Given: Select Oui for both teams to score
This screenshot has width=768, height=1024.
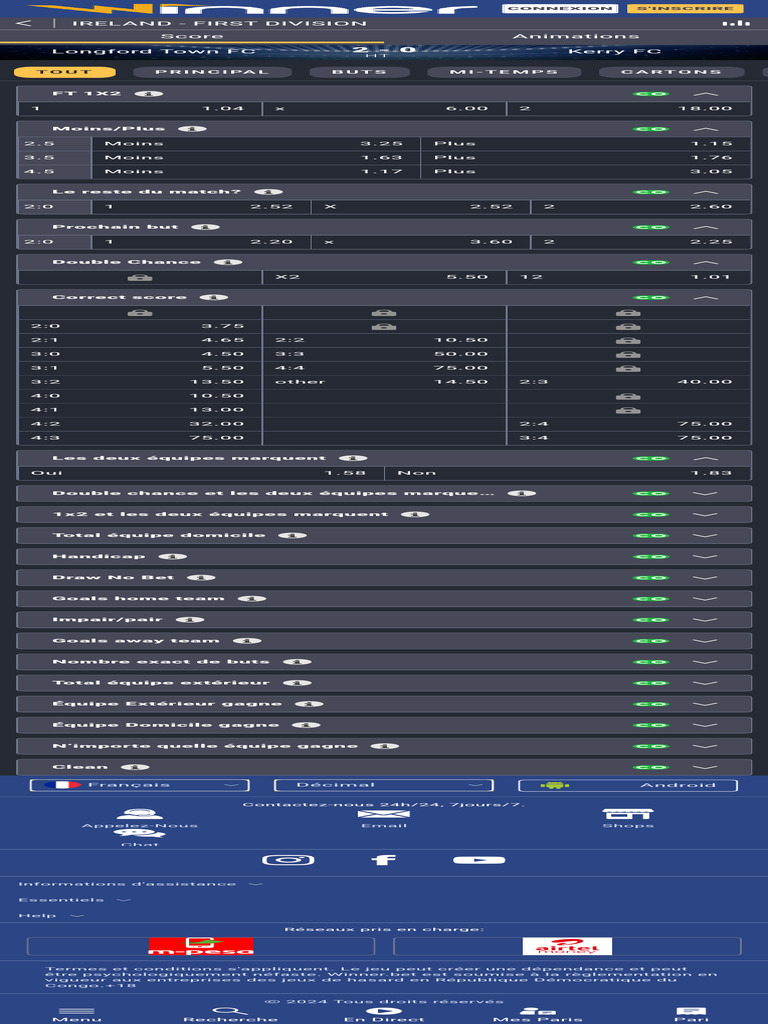Looking at the screenshot, I should 201,473.
